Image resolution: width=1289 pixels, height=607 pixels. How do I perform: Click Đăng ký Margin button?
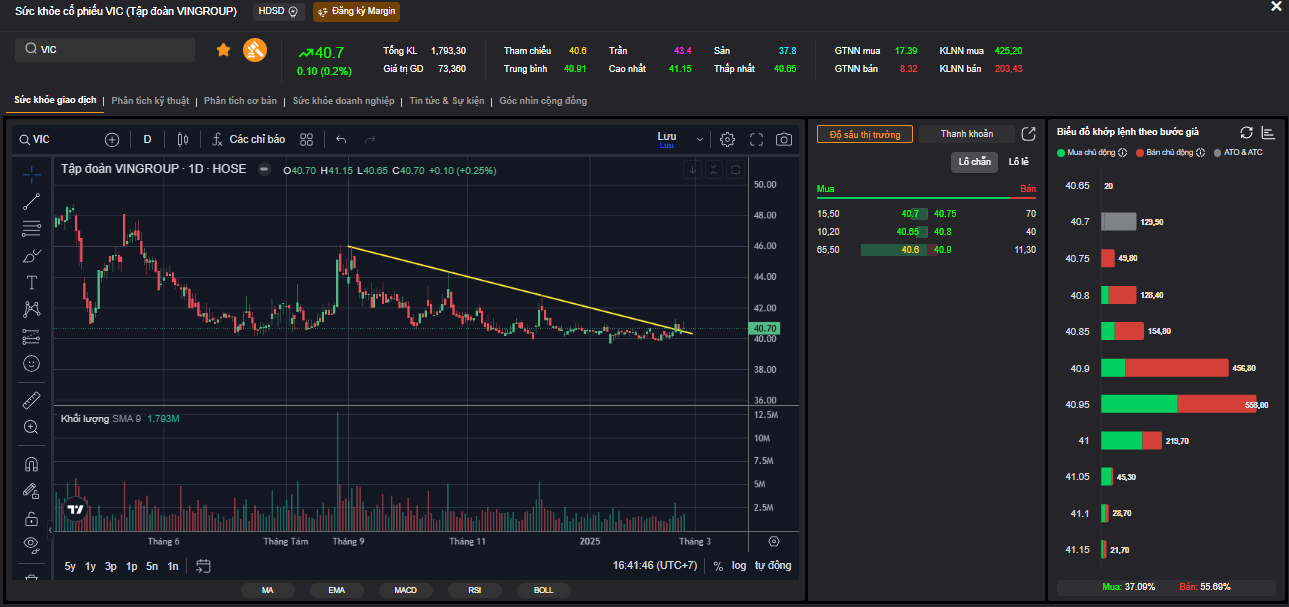tap(356, 11)
